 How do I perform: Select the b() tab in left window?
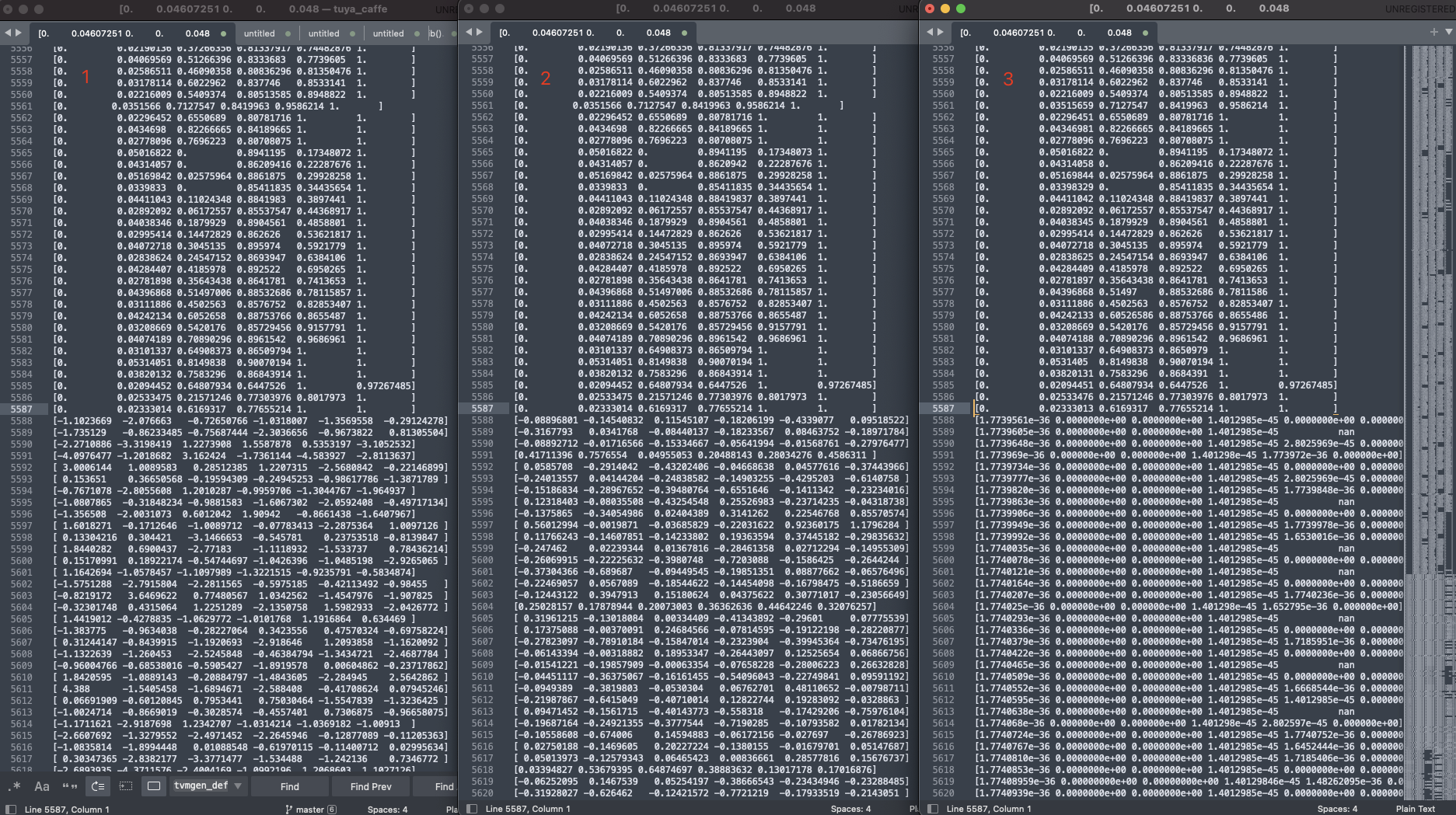435,33
